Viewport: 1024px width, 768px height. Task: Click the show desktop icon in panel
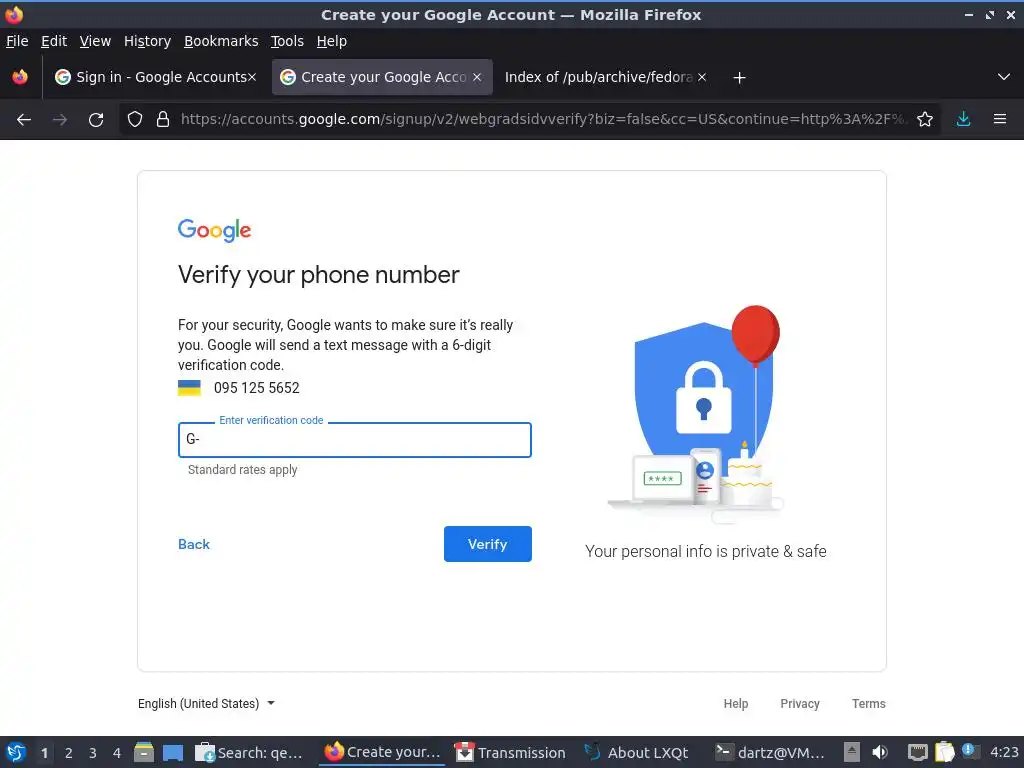coord(172,752)
